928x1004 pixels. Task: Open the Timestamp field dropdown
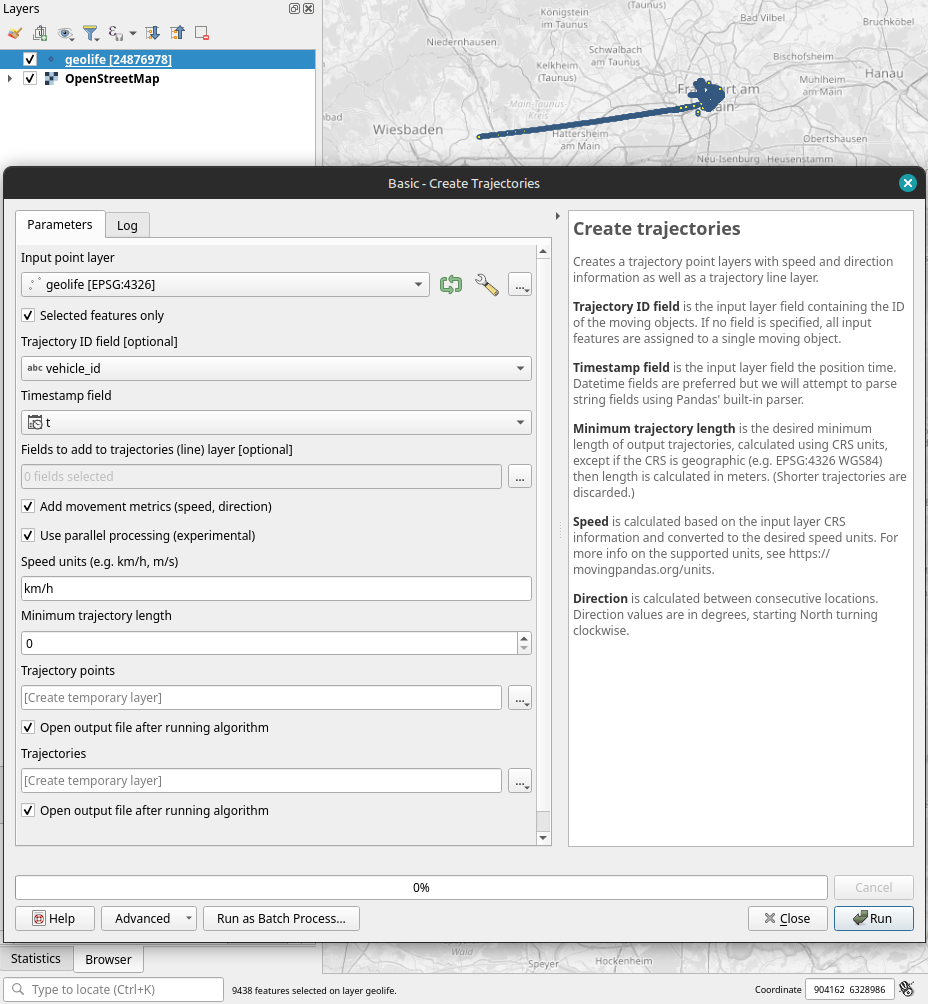pos(276,423)
